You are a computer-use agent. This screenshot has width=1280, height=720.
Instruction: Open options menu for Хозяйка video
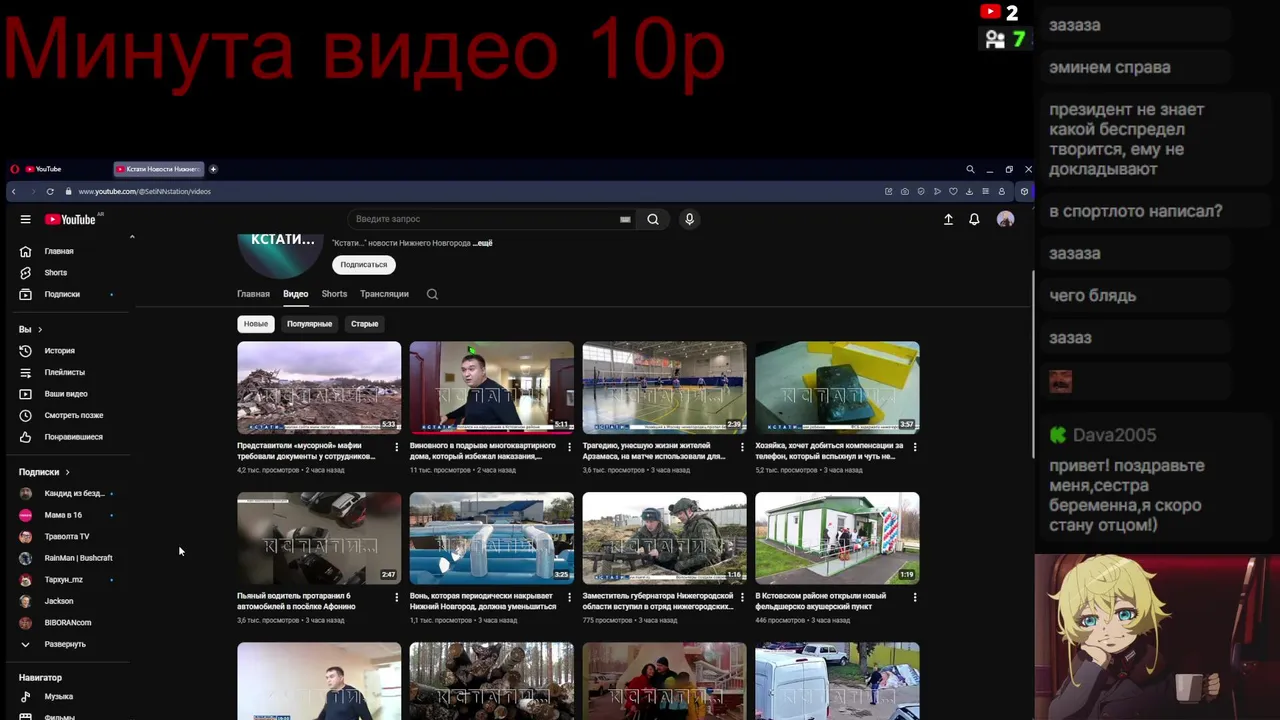coord(914,447)
